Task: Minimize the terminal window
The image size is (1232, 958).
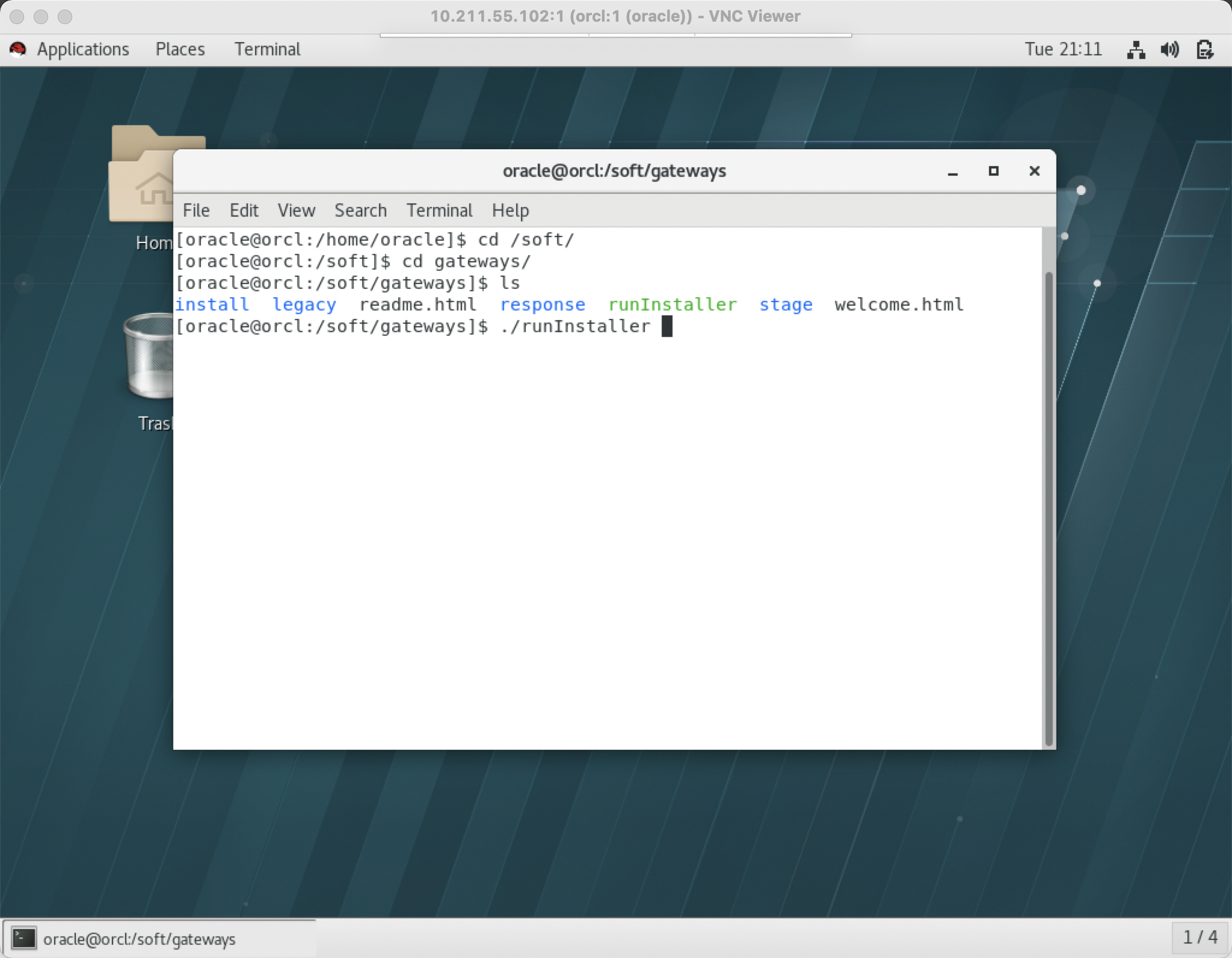Action: [952, 172]
